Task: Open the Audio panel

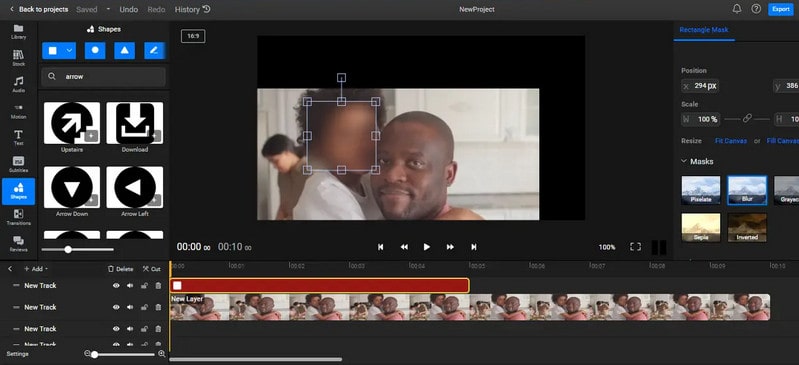Action: tap(18, 85)
